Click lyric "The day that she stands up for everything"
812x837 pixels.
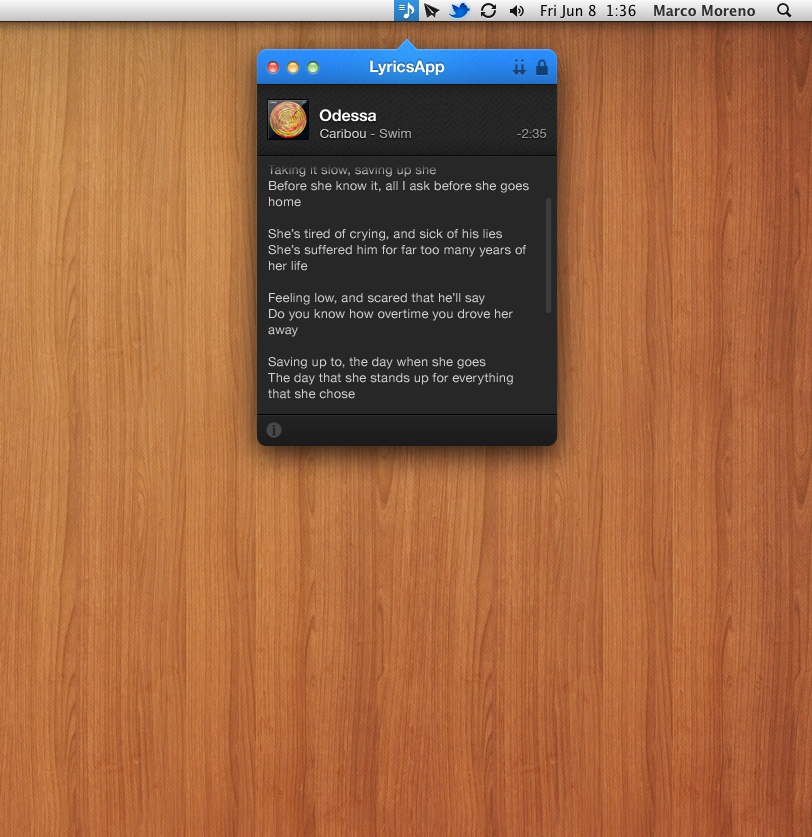pyautogui.click(x=391, y=378)
